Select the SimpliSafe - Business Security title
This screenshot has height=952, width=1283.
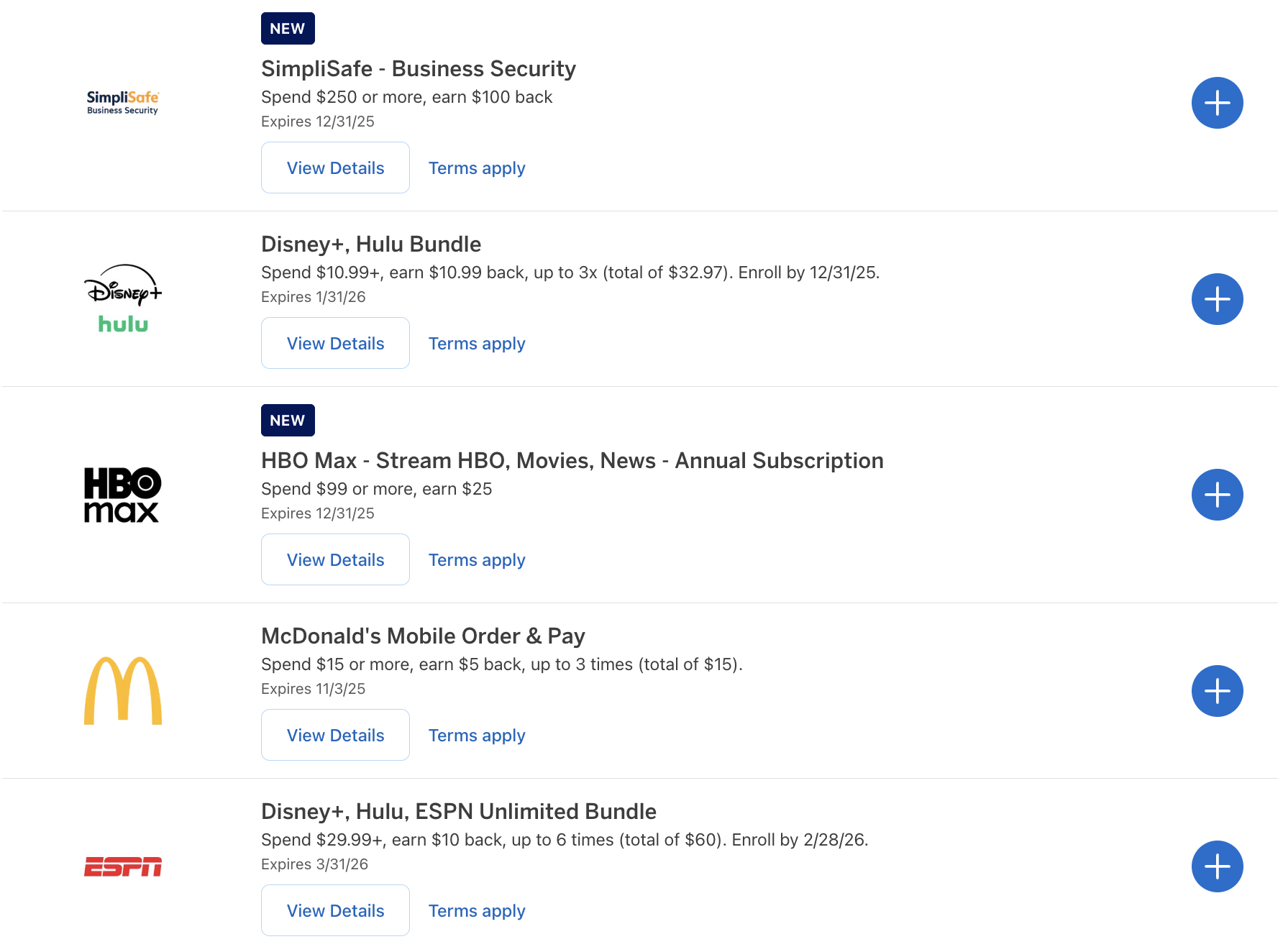click(x=419, y=69)
